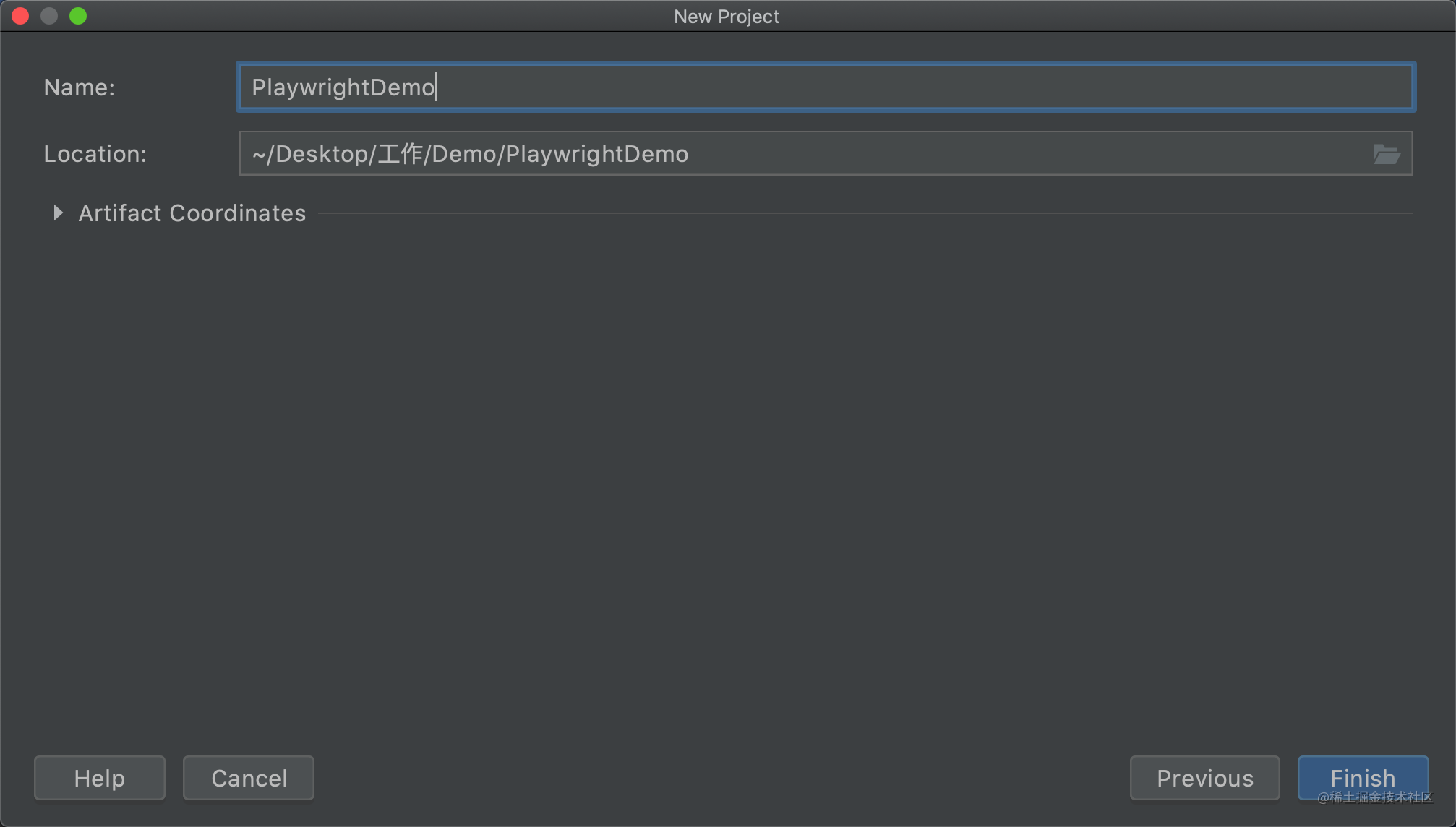Click the green maximize window button

[78, 16]
